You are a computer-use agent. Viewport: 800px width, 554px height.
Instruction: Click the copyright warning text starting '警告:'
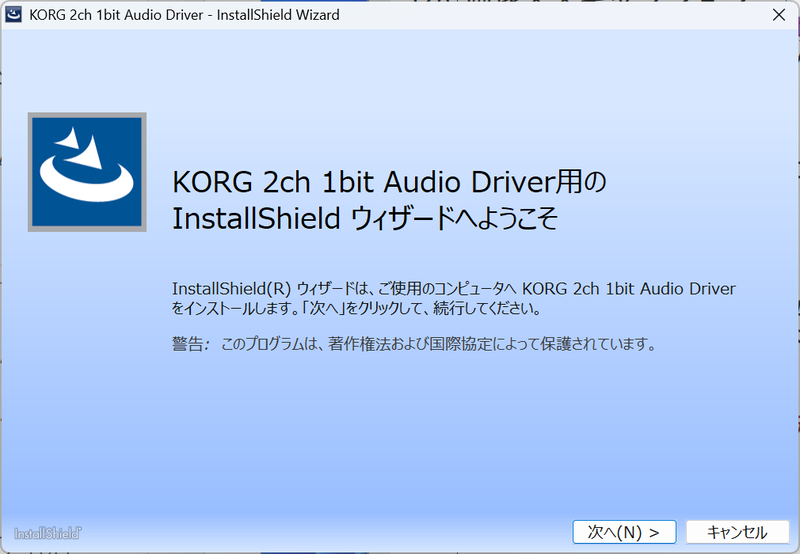[414, 344]
